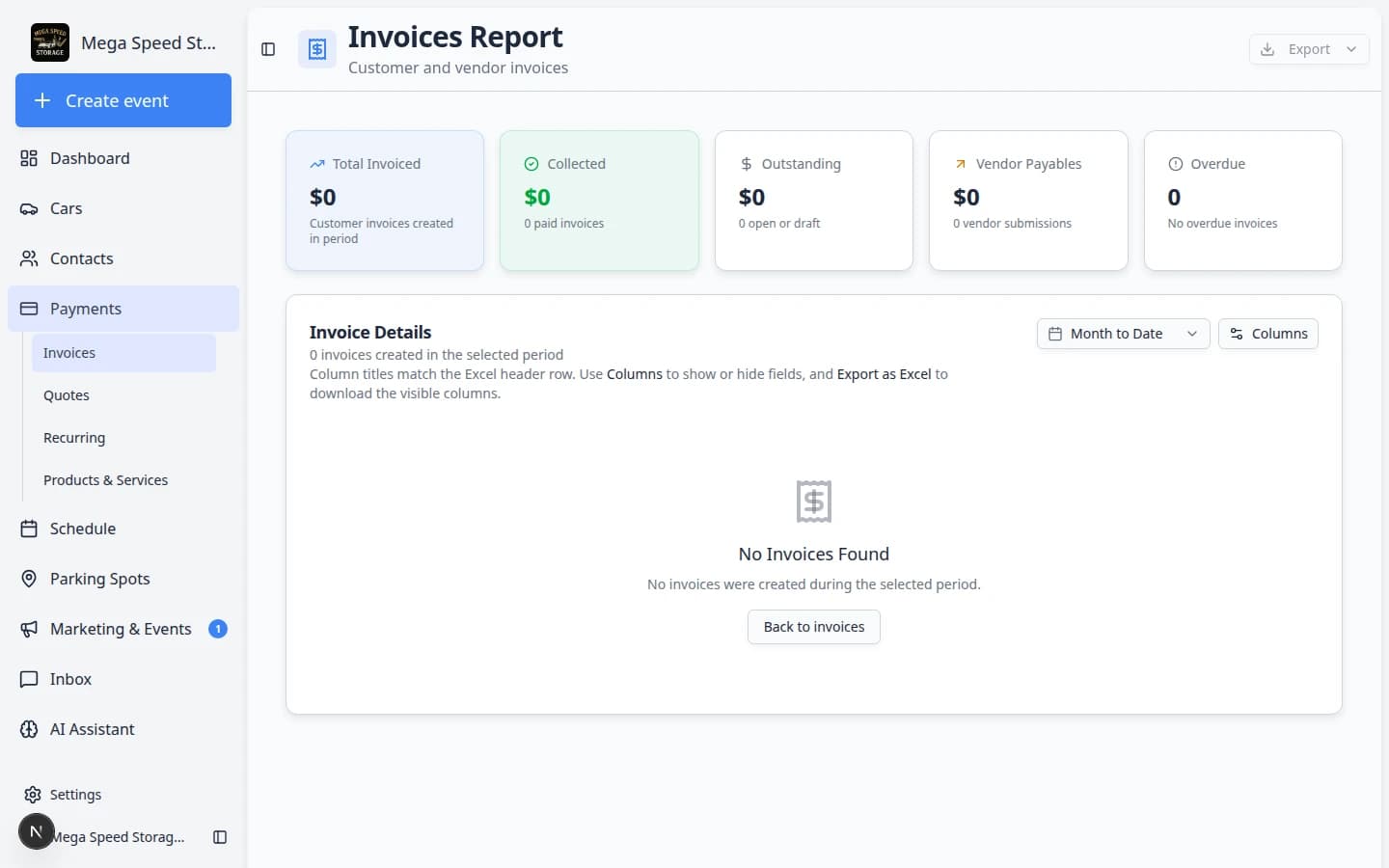Toggle sidebar with top panel icon
Viewport: 1389px width, 868px height.
click(268, 49)
